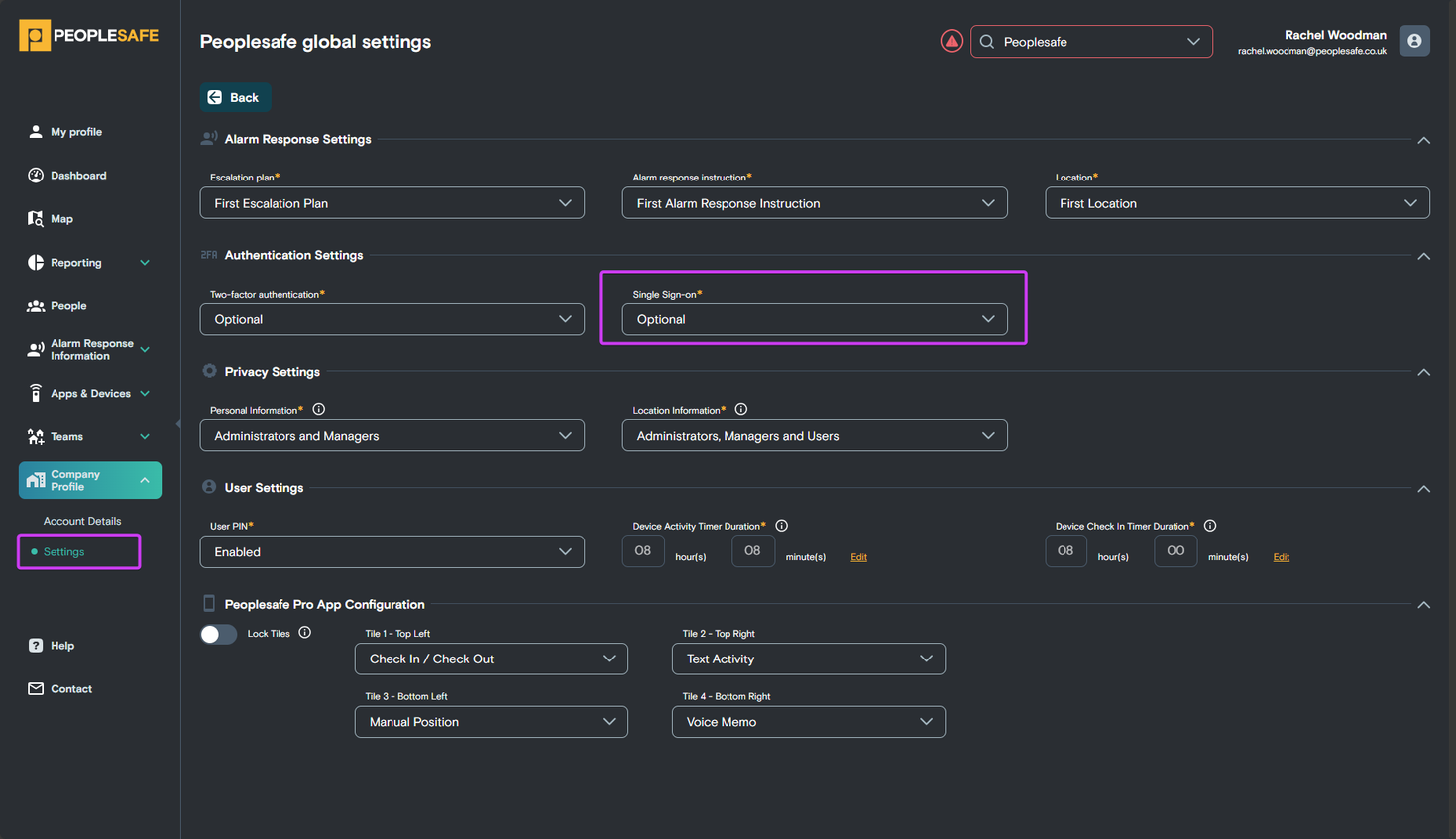Image resolution: width=1456 pixels, height=839 pixels.
Task: Click the My profile person icon
Action: point(36,132)
